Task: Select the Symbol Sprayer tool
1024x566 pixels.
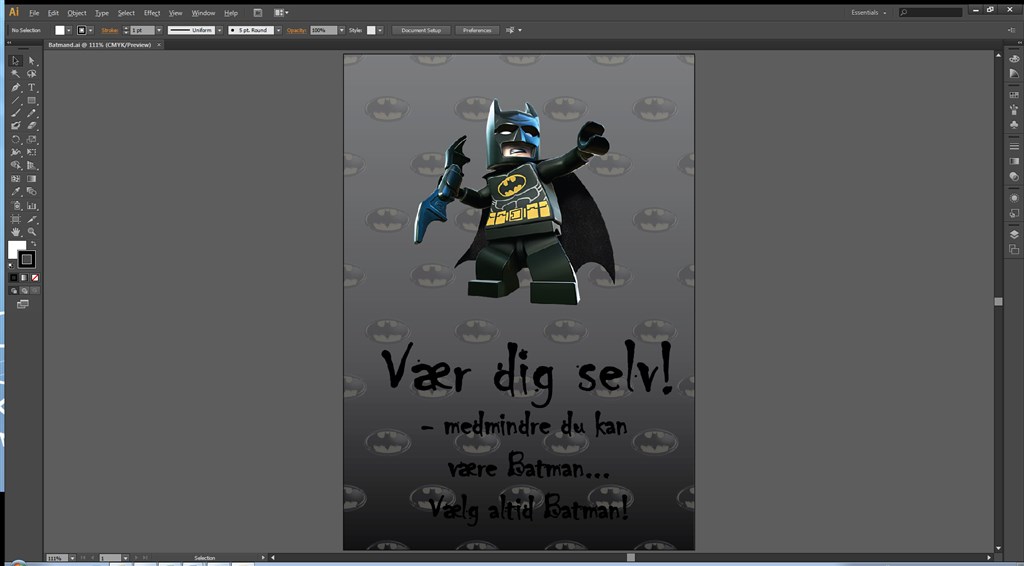Action: tap(16, 206)
